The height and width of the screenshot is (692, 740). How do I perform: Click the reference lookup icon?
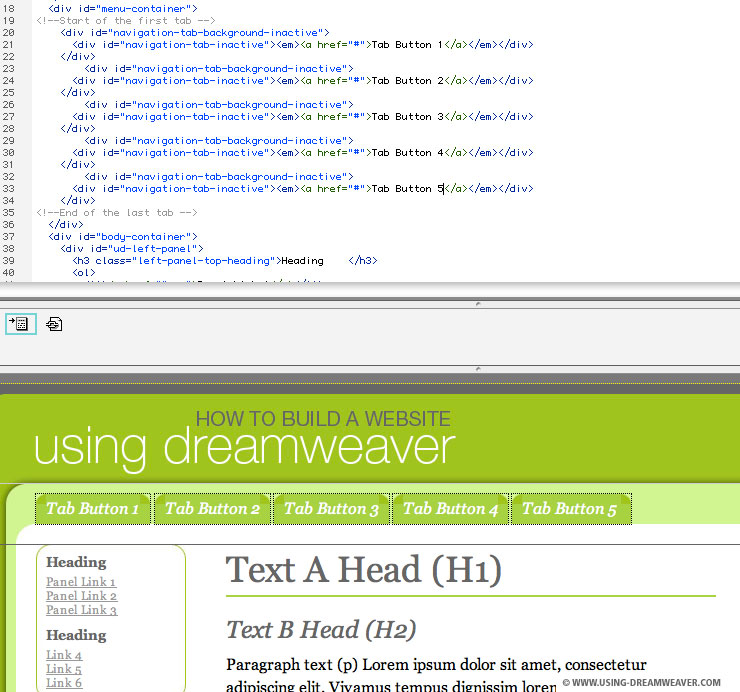pos(54,324)
